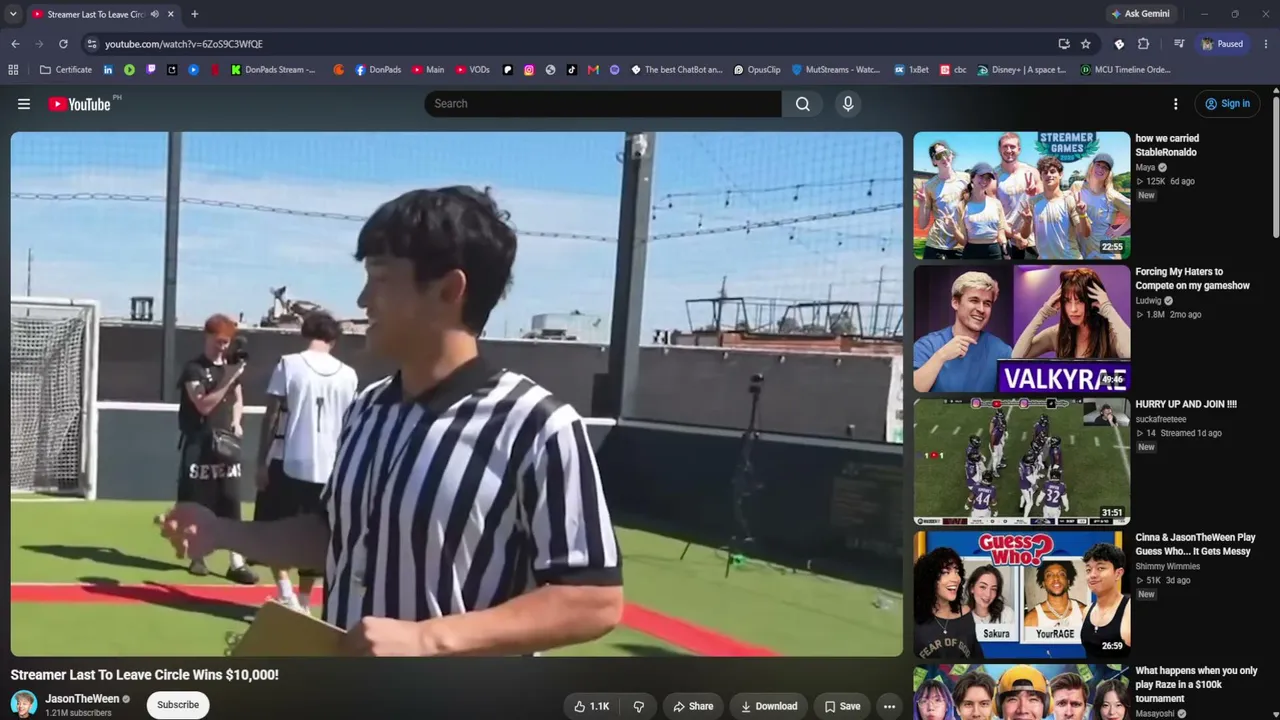This screenshot has height=720, width=1280.
Task: Open the Twitch bookmark
Action: pos(151,70)
